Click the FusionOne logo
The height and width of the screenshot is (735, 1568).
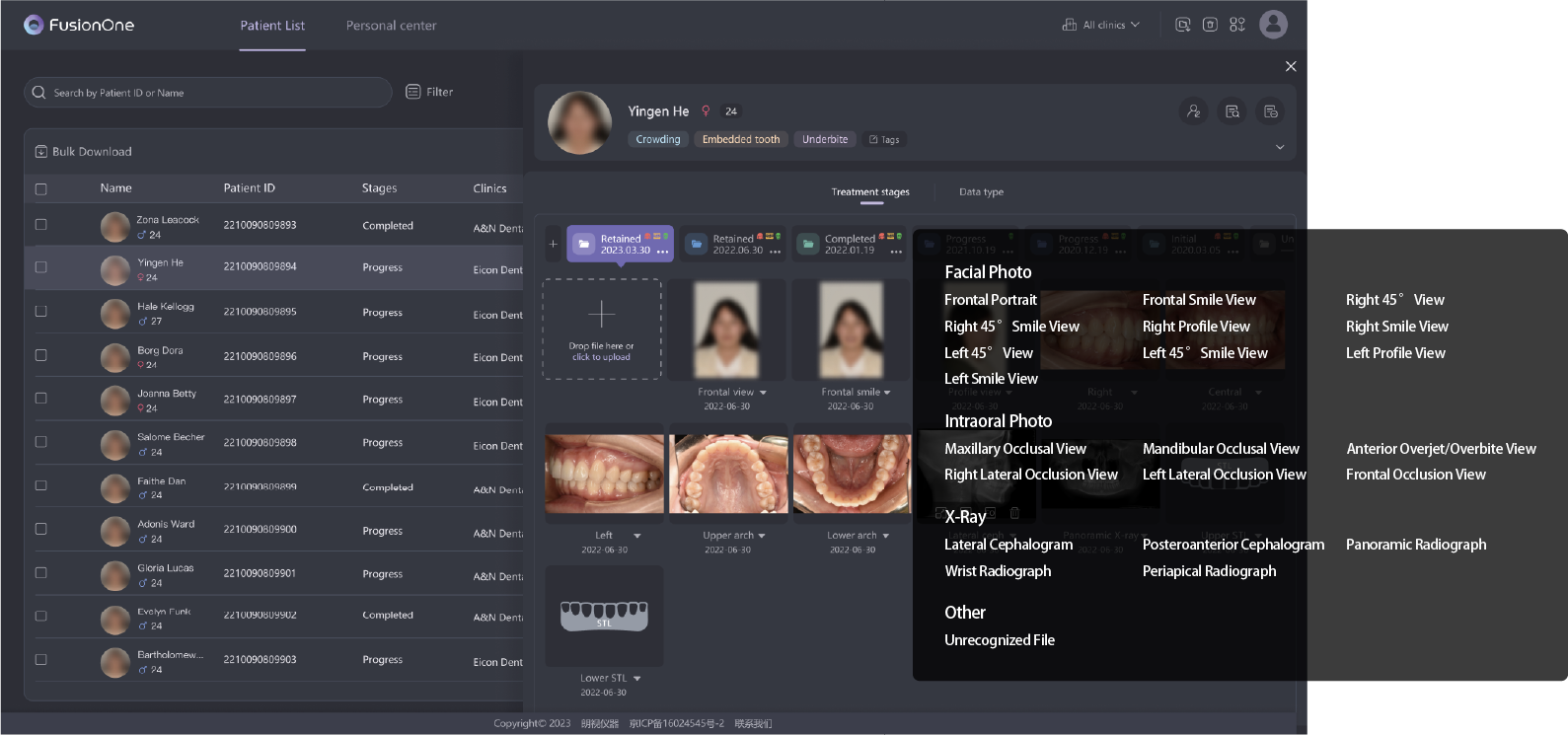[x=79, y=25]
